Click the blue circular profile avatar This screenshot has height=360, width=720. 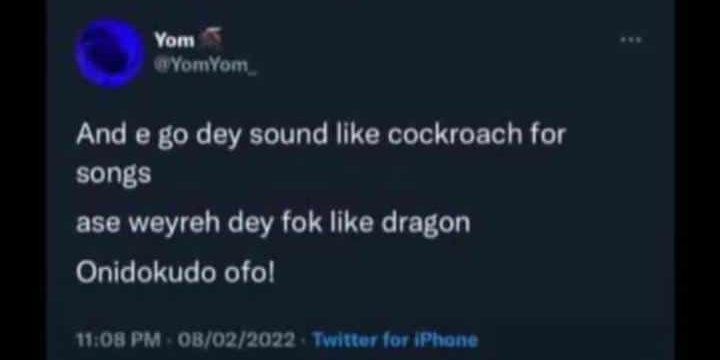tap(110, 52)
